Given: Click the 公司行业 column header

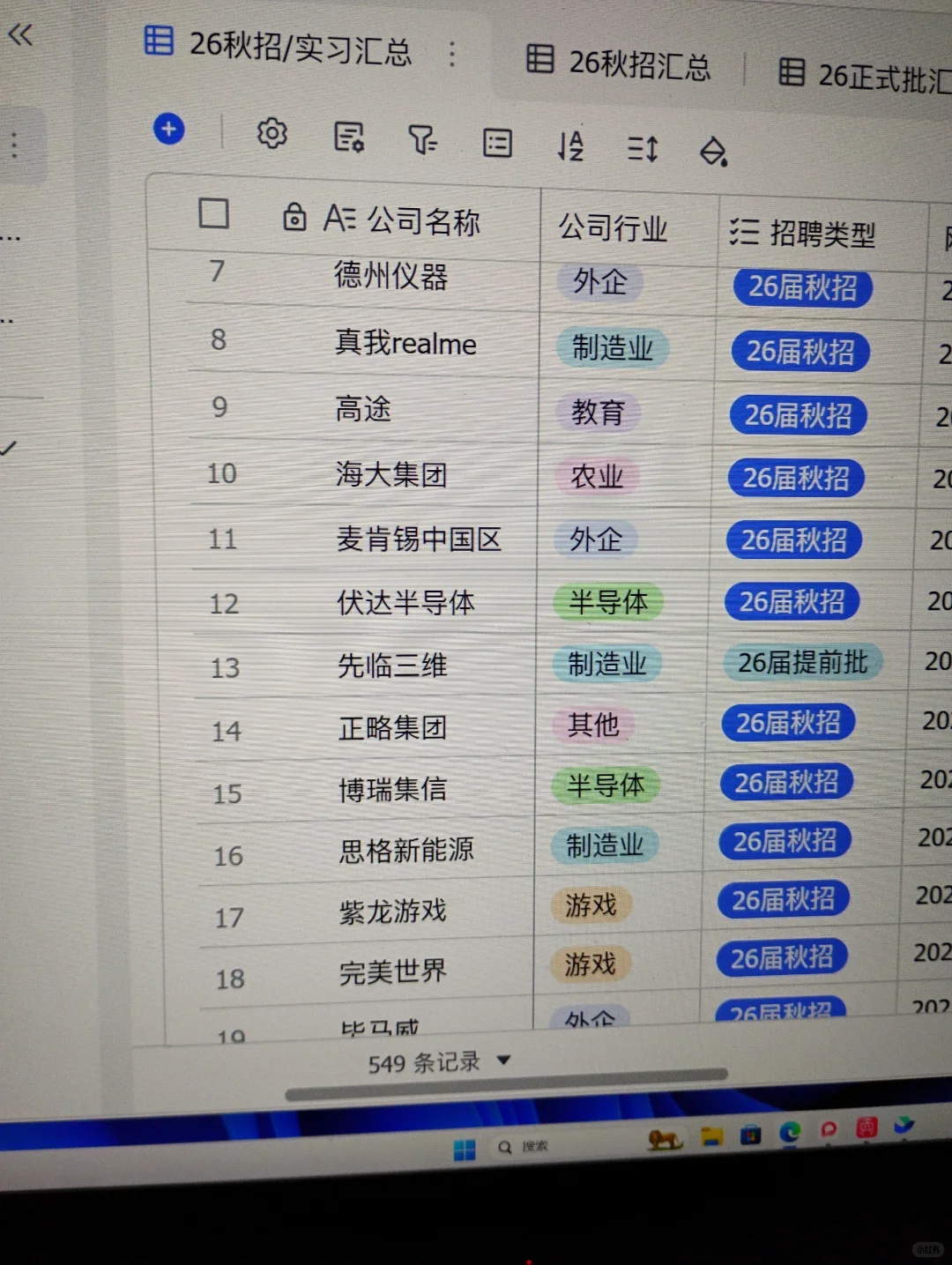Looking at the screenshot, I should [613, 227].
